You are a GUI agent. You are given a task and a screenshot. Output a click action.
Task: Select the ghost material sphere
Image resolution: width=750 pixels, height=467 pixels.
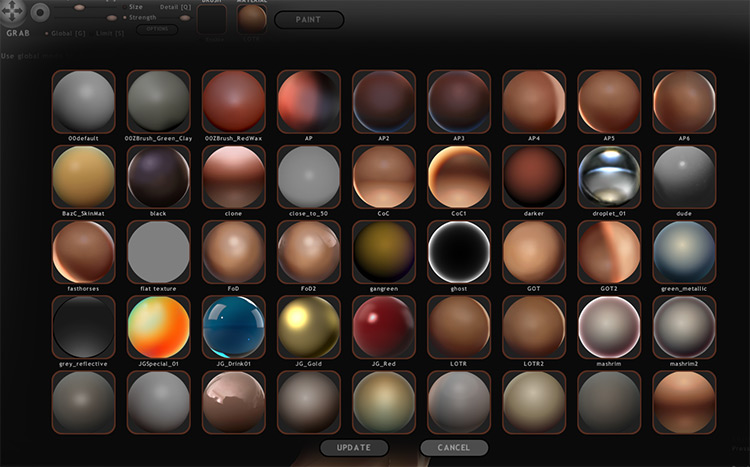[x=459, y=251]
